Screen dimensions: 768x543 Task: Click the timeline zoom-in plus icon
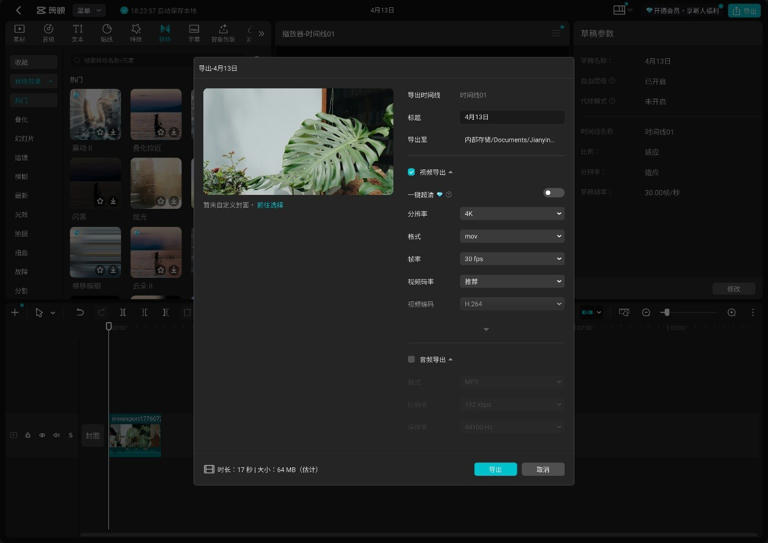(x=731, y=313)
